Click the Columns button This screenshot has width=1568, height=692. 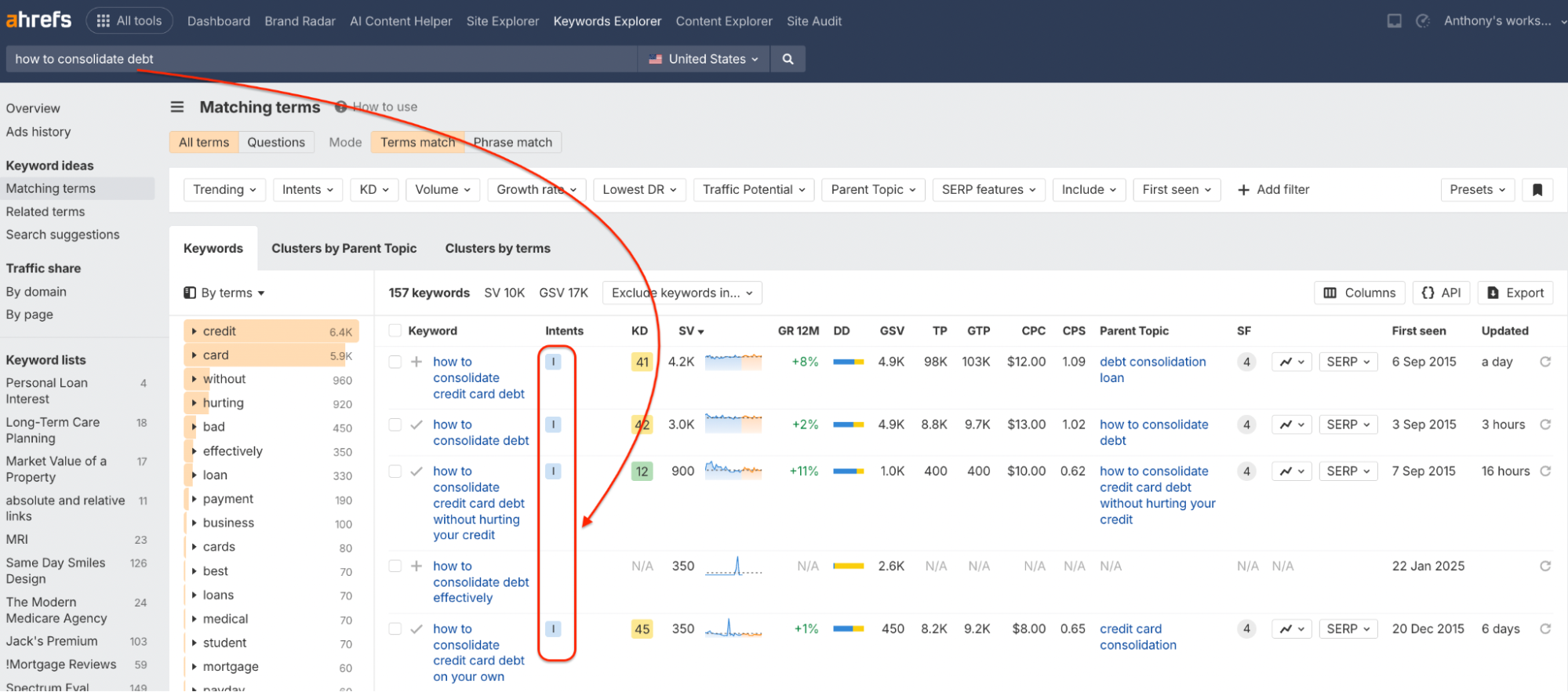(1359, 293)
